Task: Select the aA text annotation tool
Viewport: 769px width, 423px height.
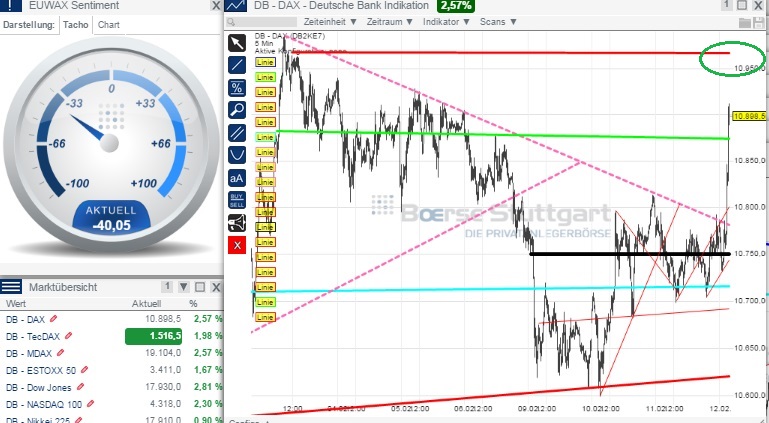Action: pos(237,178)
